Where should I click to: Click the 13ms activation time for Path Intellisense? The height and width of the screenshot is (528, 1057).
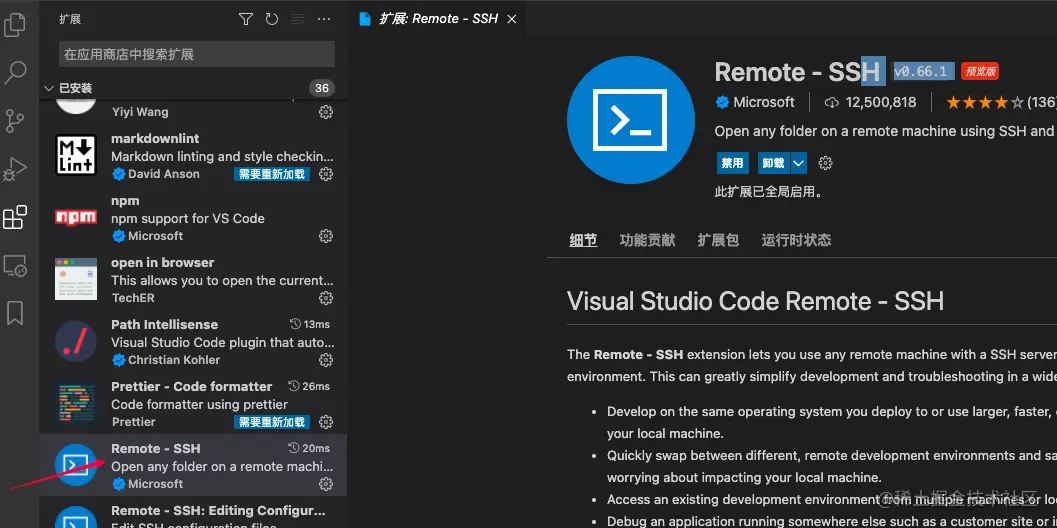[309, 324]
